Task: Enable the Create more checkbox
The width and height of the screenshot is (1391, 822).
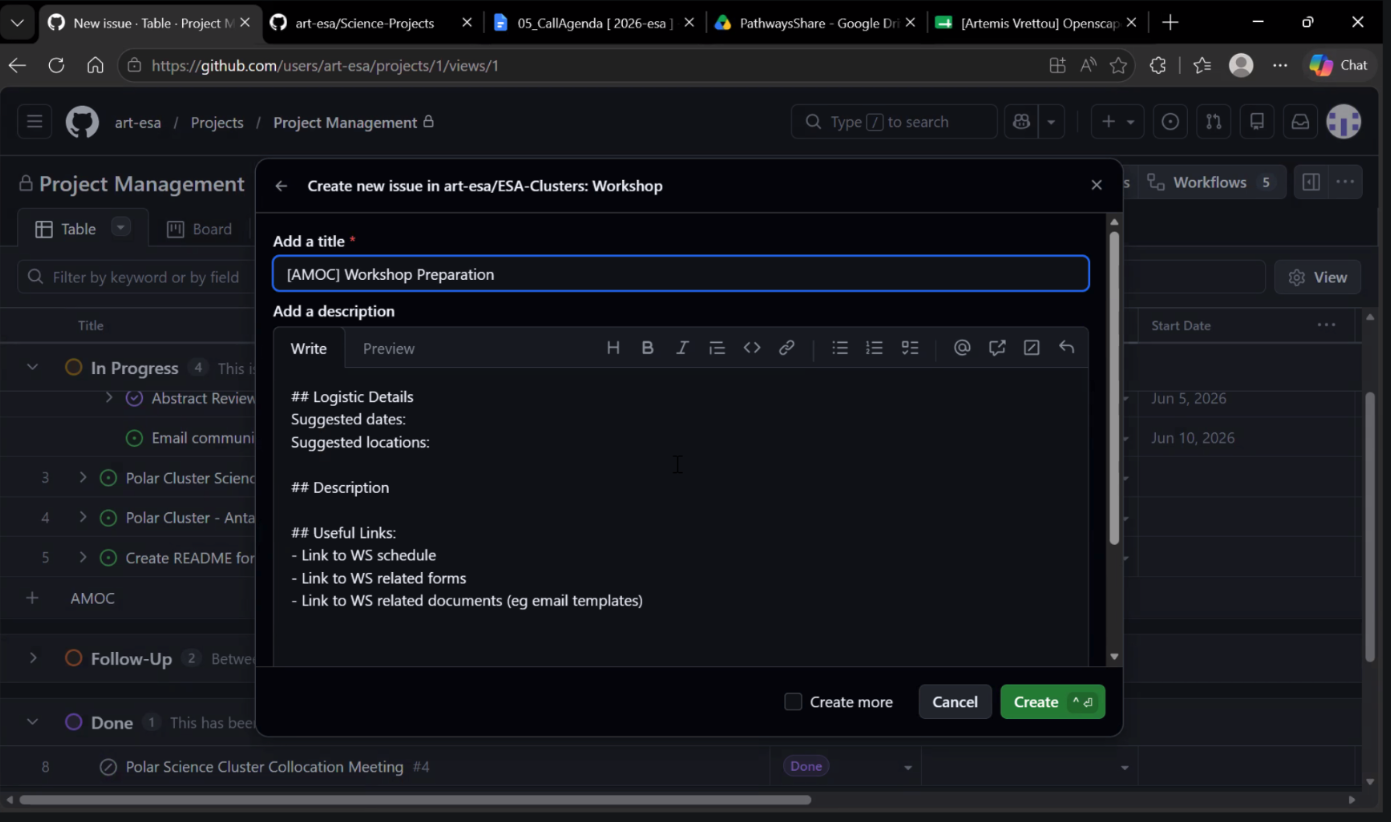Action: coord(793,702)
